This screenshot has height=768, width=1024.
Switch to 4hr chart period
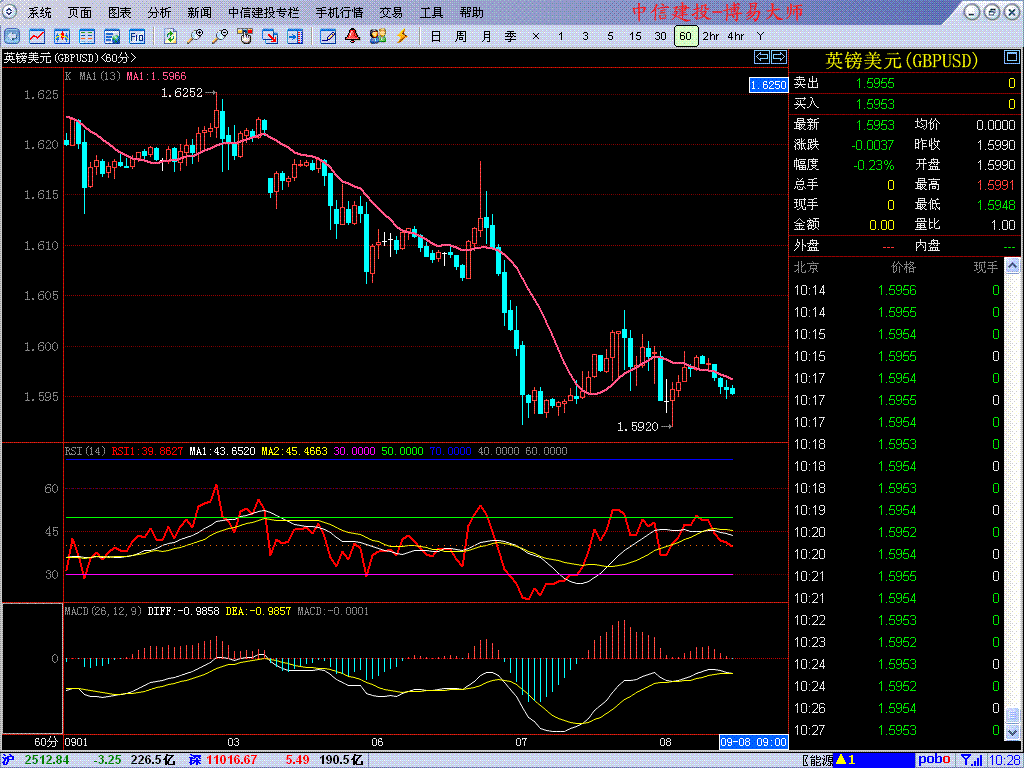click(735, 36)
